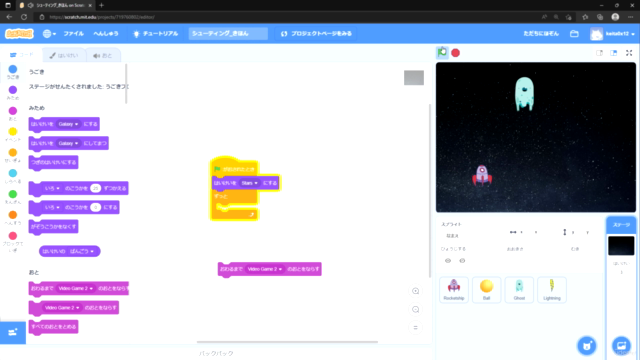Select the Rocketship sprite
640x360 pixels.
[454, 289]
